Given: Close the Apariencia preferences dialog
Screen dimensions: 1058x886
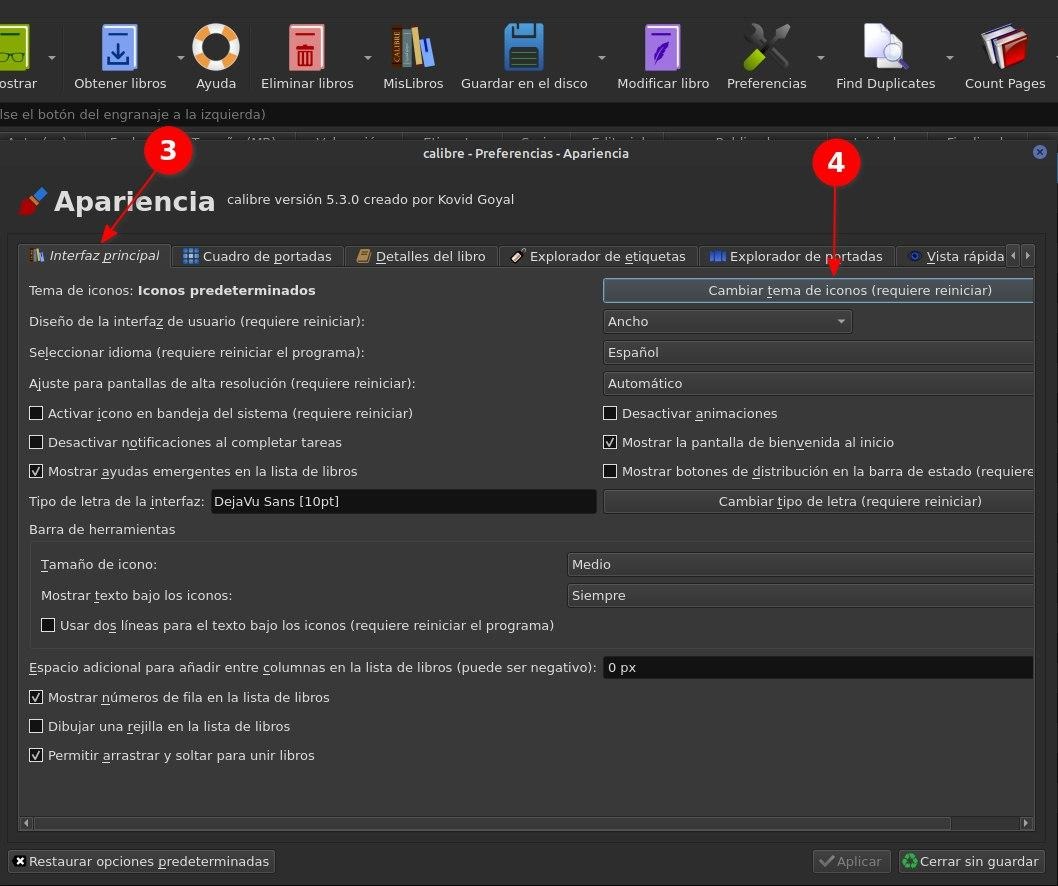Looking at the screenshot, I should (x=1040, y=153).
